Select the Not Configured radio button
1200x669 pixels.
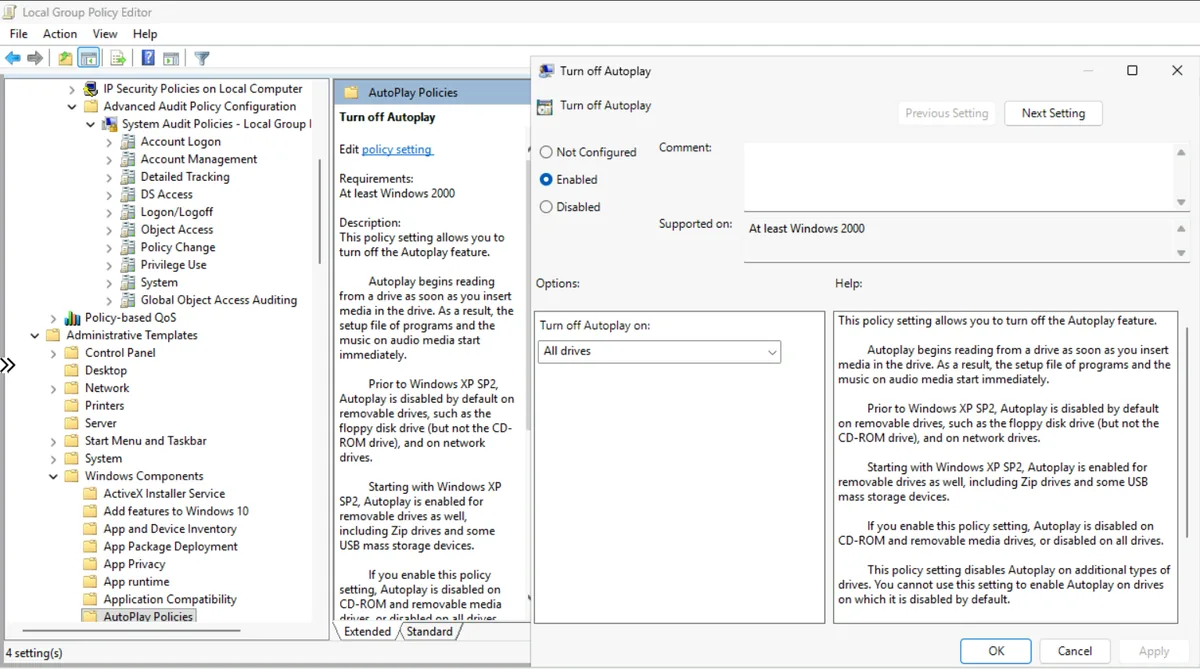pos(546,152)
